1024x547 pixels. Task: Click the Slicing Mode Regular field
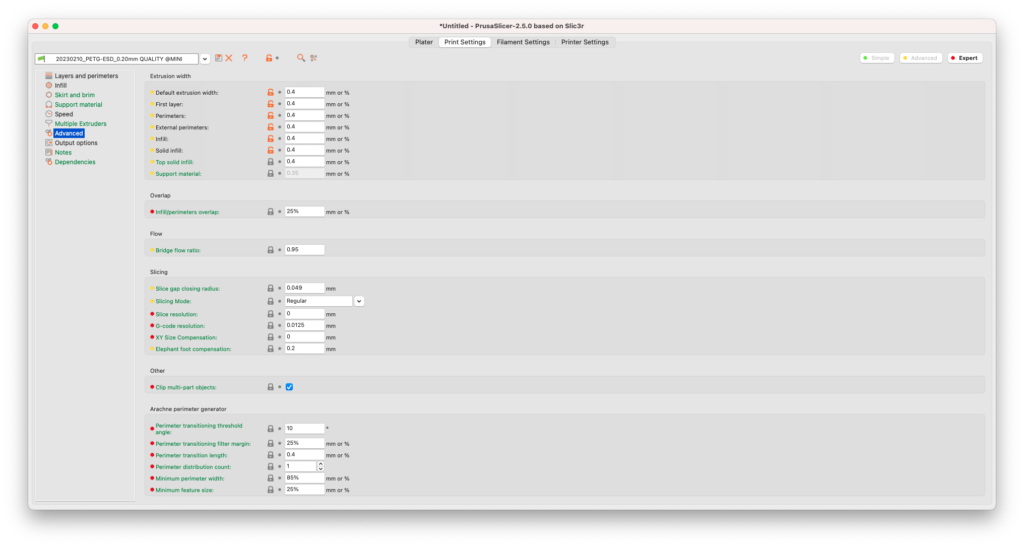pyautogui.click(x=318, y=302)
